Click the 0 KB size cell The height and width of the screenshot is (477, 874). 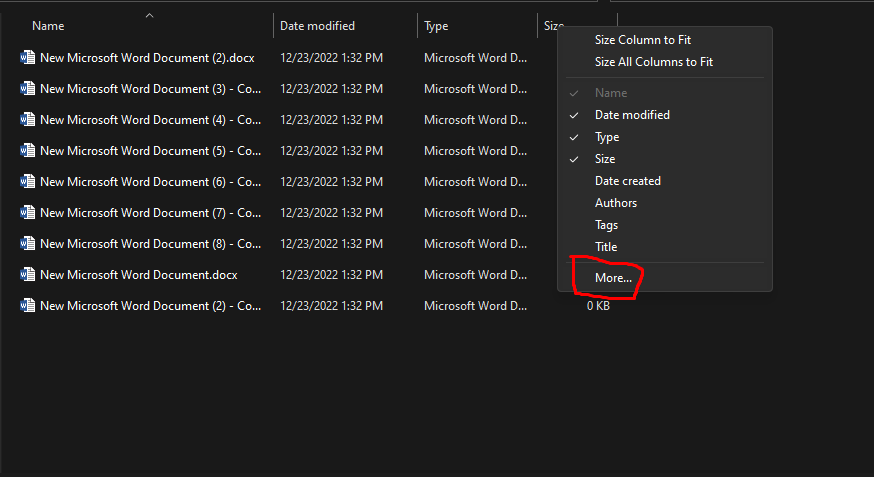click(598, 305)
